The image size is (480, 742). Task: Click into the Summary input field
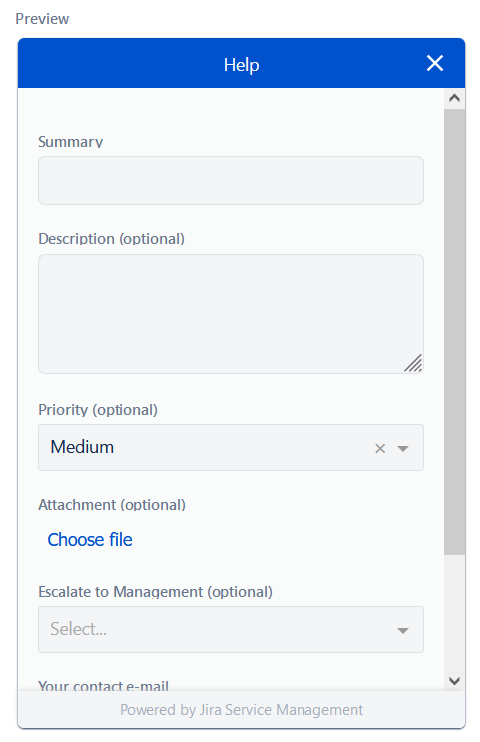[231, 180]
